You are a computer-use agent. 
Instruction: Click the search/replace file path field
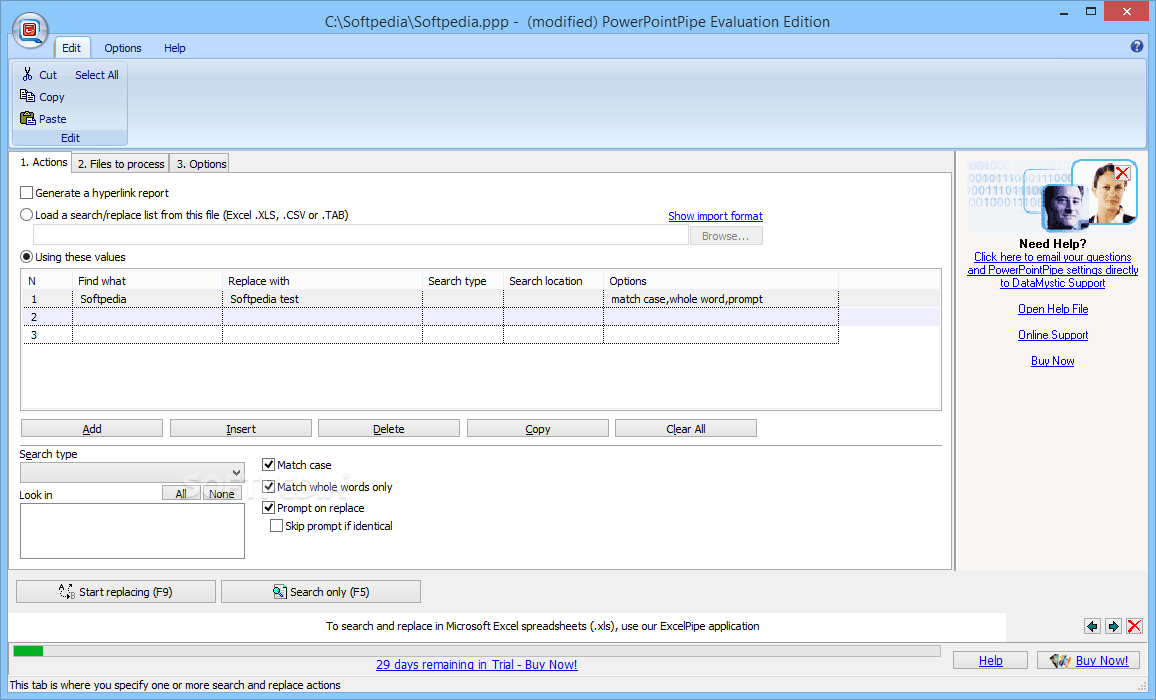point(361,235)
